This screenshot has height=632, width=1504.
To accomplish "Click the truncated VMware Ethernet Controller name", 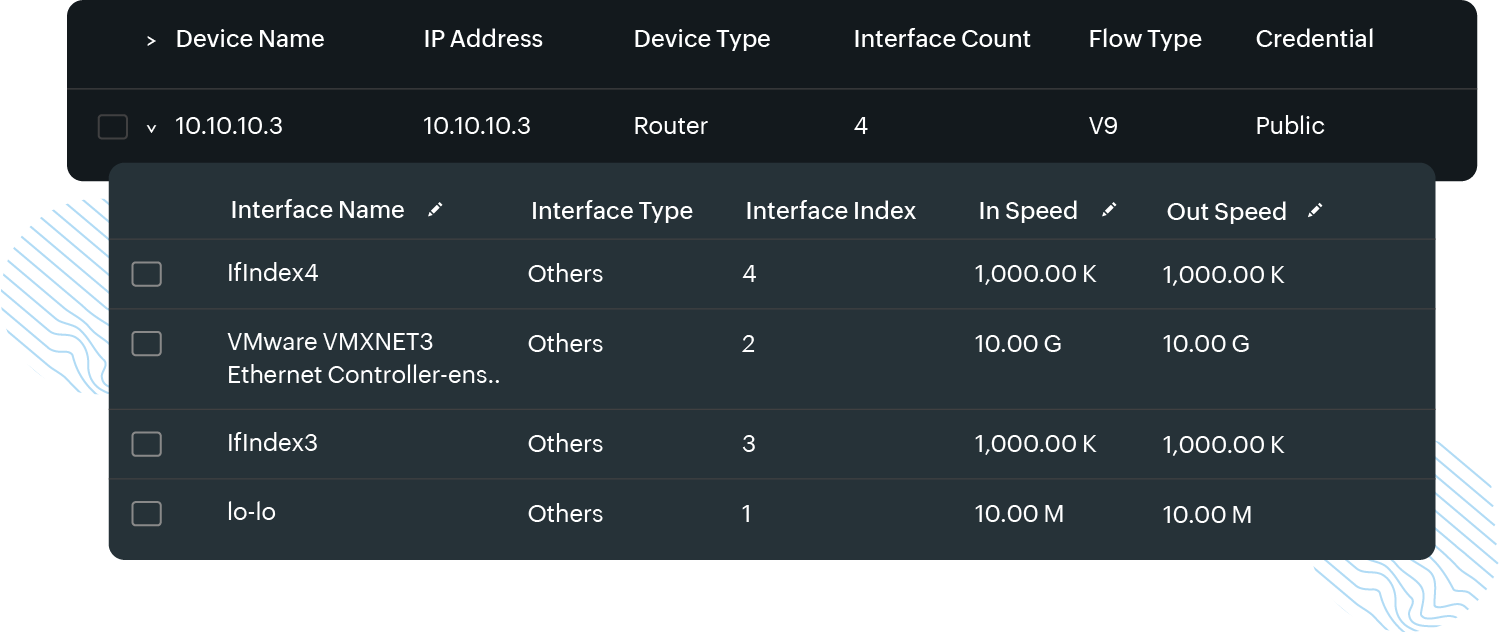I will pyautogui.click(x=364, y=359).
